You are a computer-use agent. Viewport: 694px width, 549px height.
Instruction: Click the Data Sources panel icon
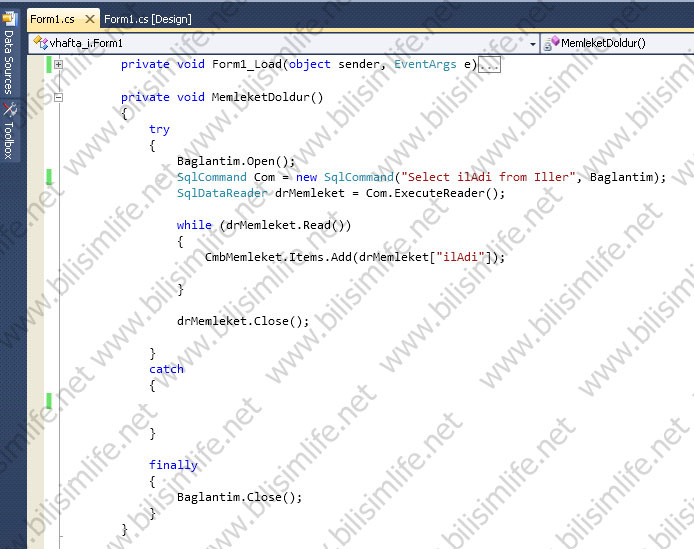coord(9,19)
